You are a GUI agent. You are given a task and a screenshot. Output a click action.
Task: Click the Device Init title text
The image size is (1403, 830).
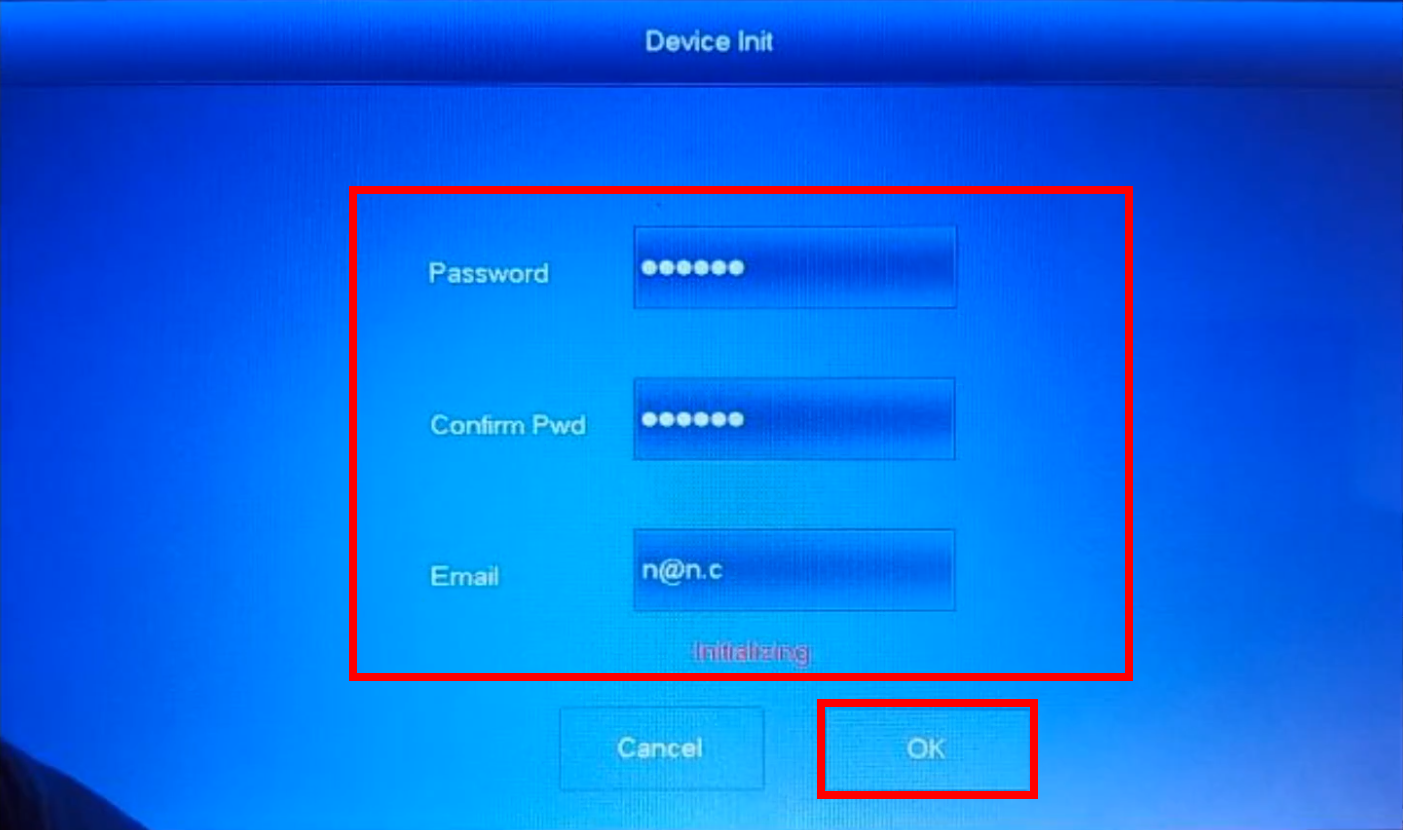pos(709,42)
